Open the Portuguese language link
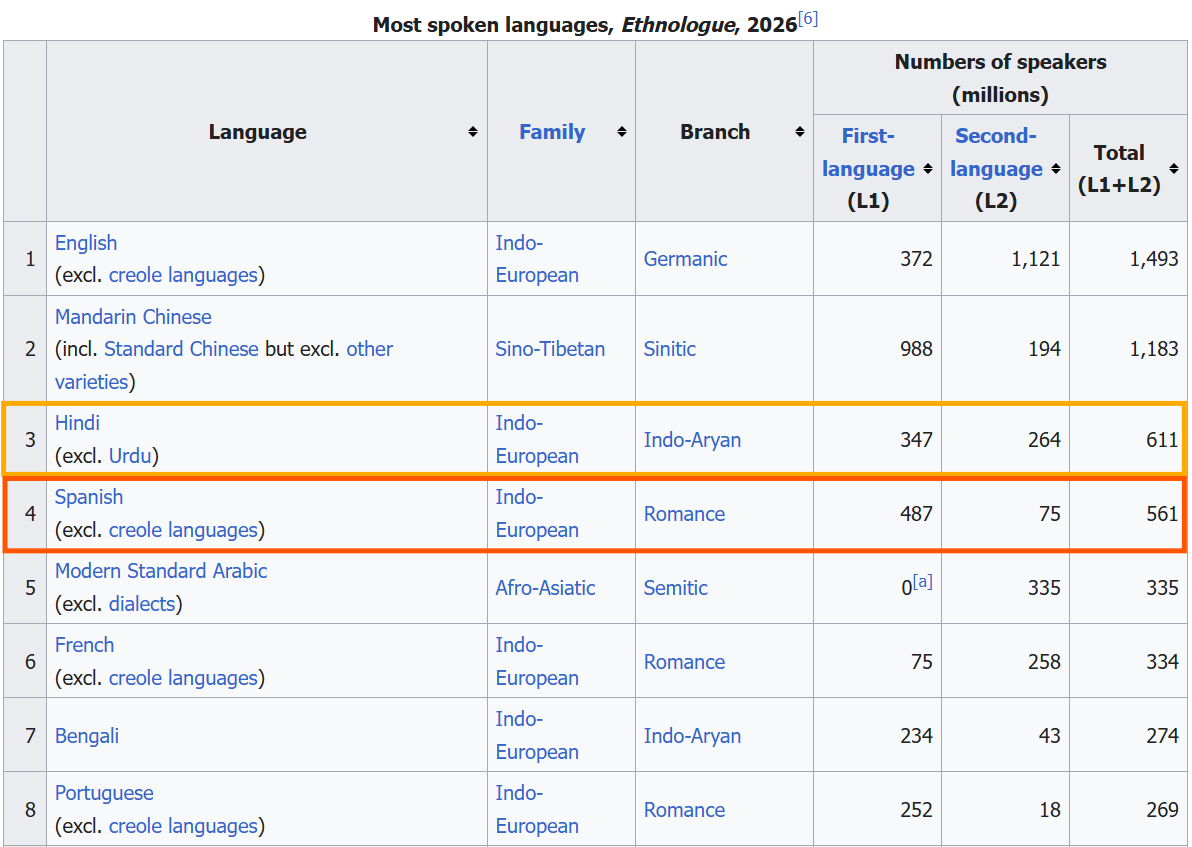This screenshot has width=1192, height=847. (104, 793)
